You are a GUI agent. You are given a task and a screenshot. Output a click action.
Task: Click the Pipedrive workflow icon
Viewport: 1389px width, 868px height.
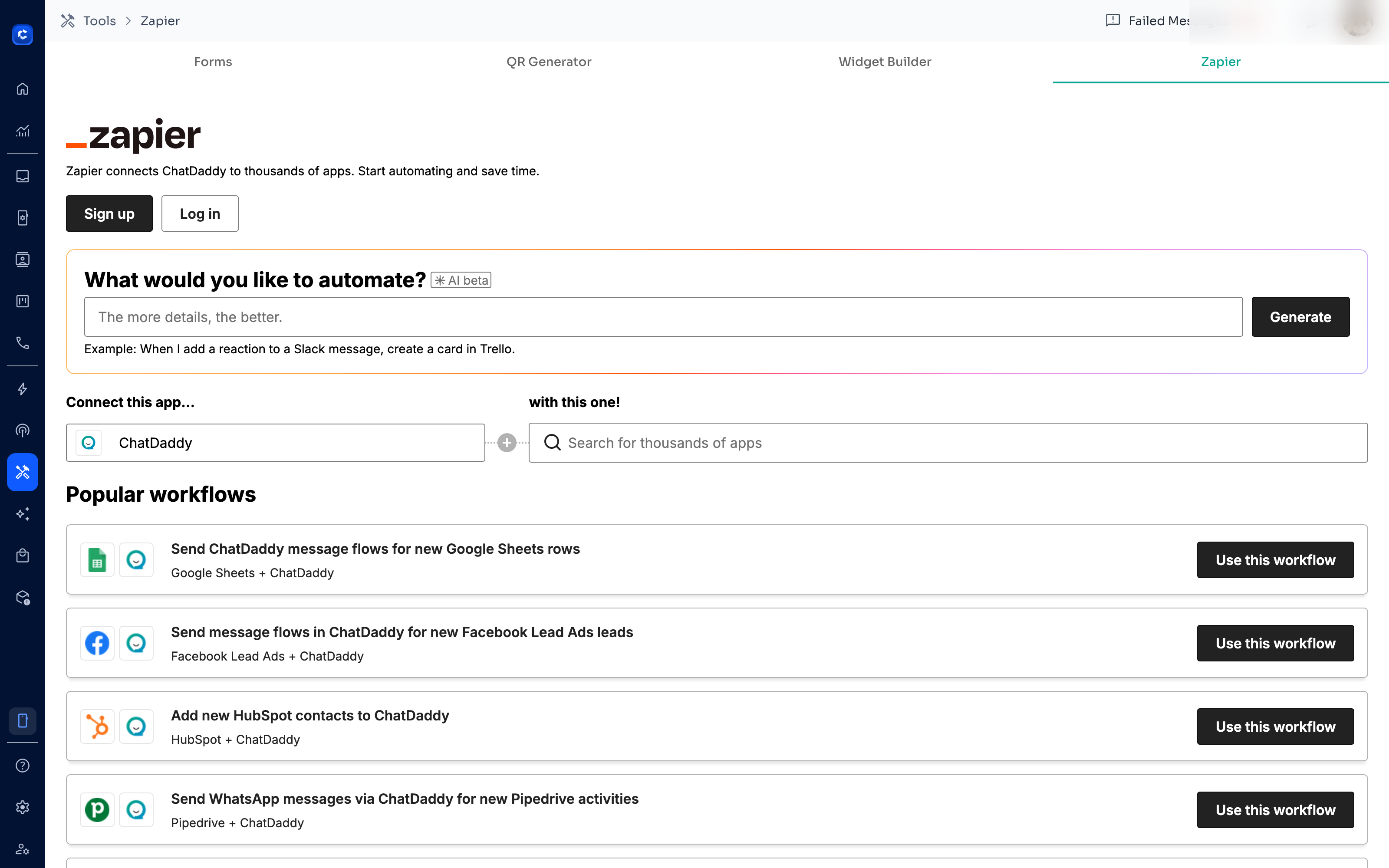97,809
